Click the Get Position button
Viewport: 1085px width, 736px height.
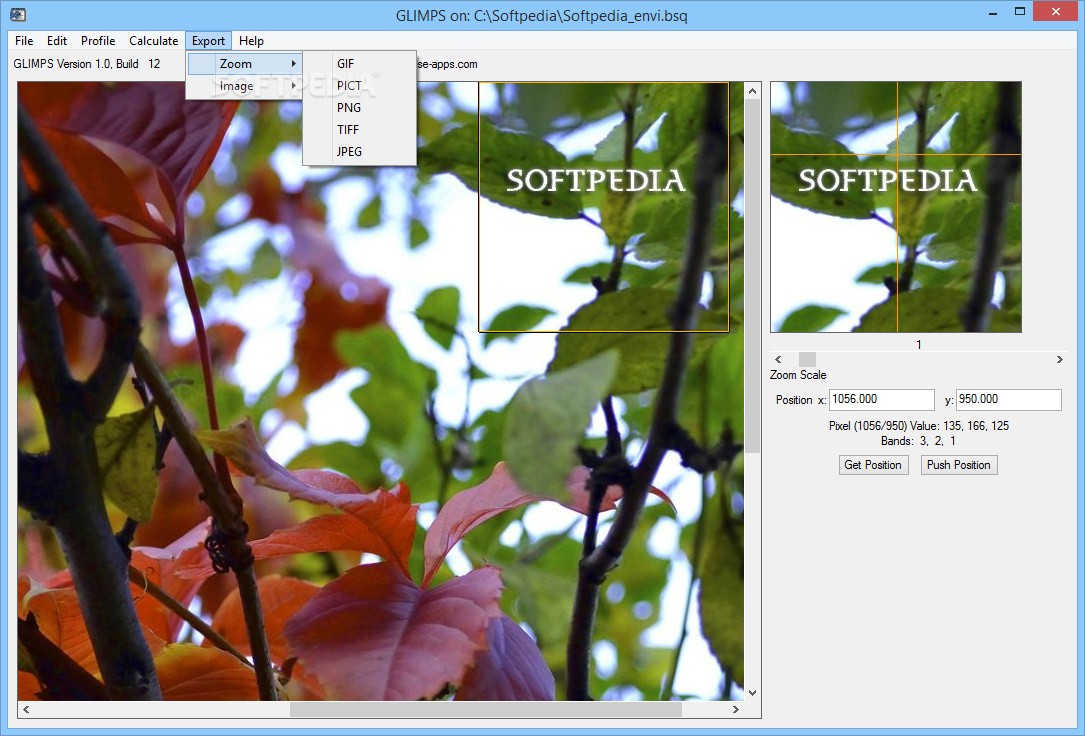[873, 465]
